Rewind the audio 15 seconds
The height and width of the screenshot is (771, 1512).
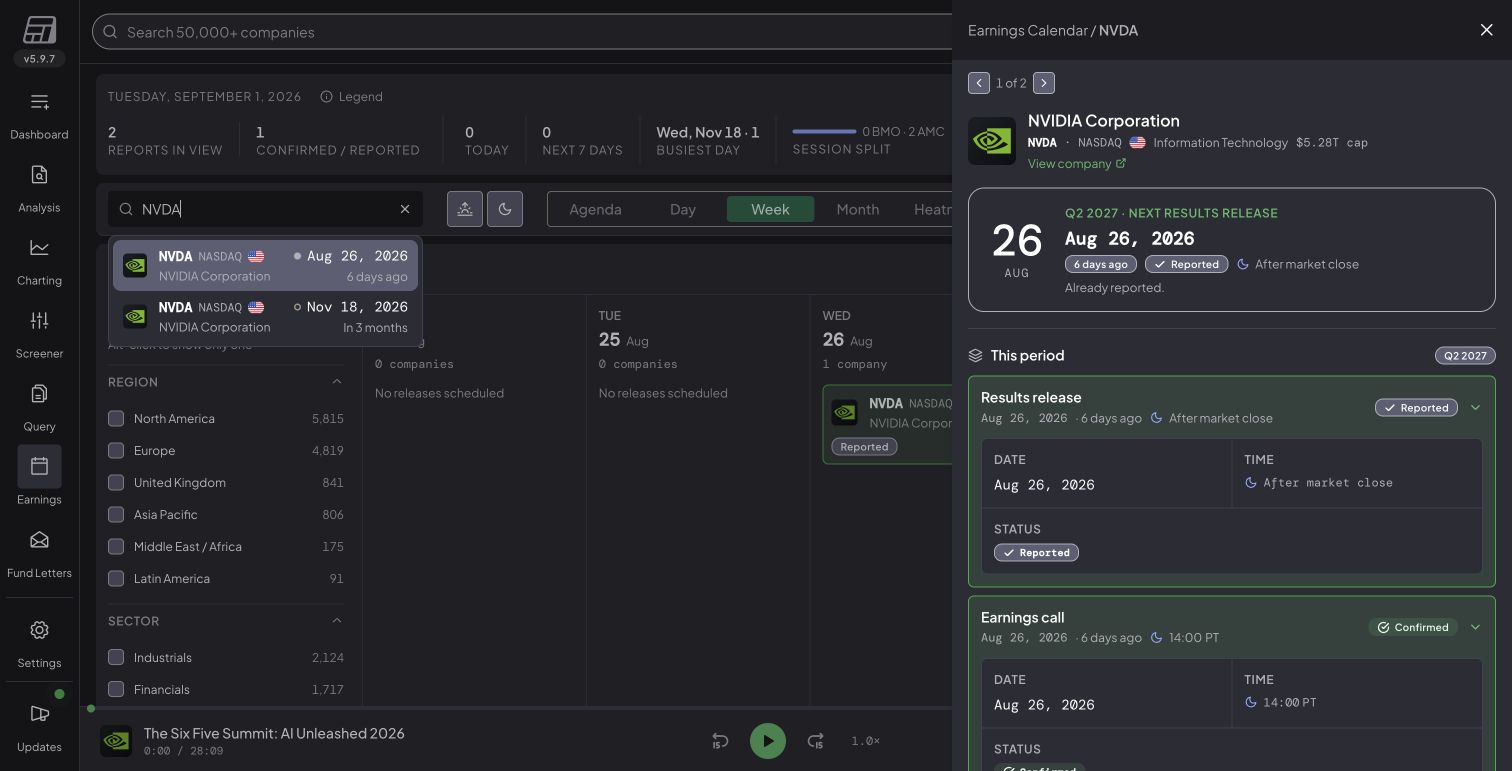coord(720,741)
